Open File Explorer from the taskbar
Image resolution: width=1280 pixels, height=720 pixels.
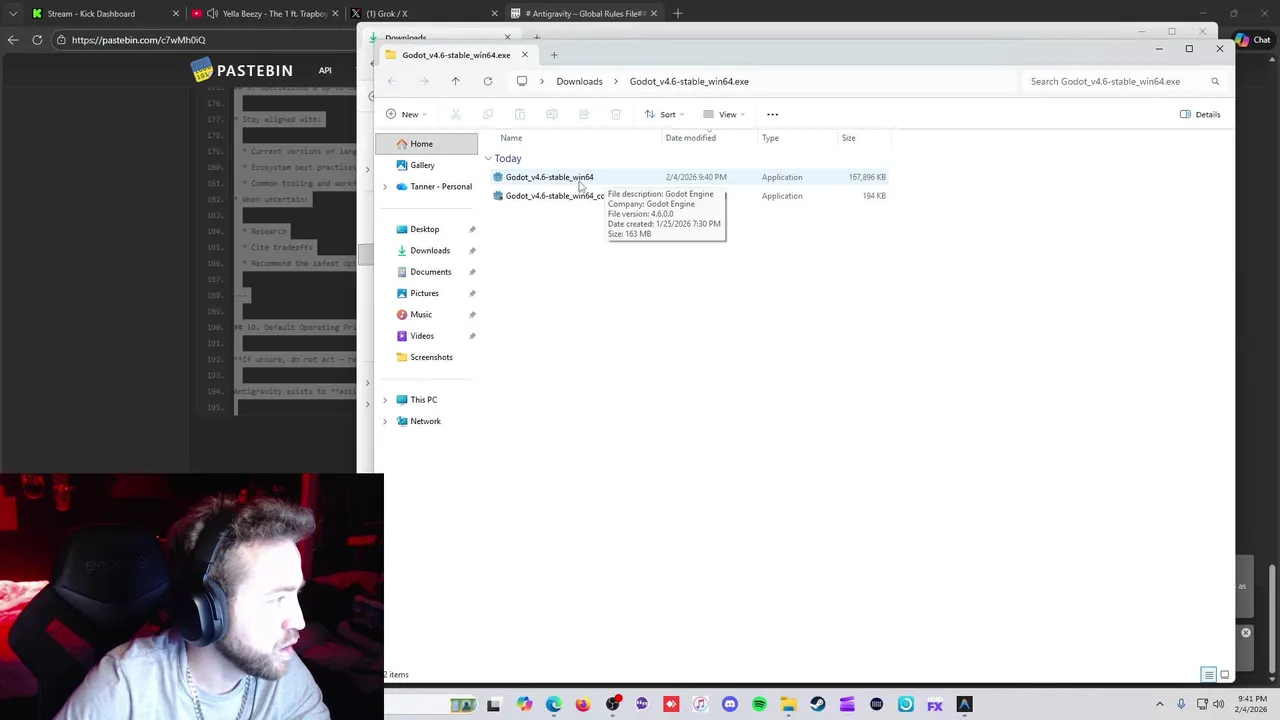point(788,704)
